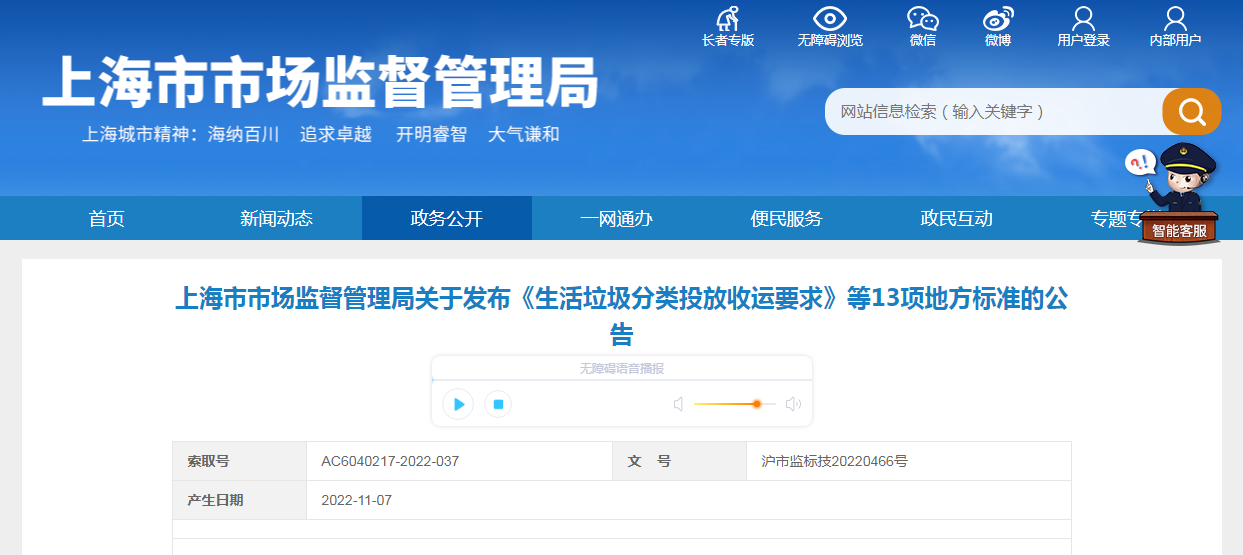Open the 政民互动 menu

(957, 219)
